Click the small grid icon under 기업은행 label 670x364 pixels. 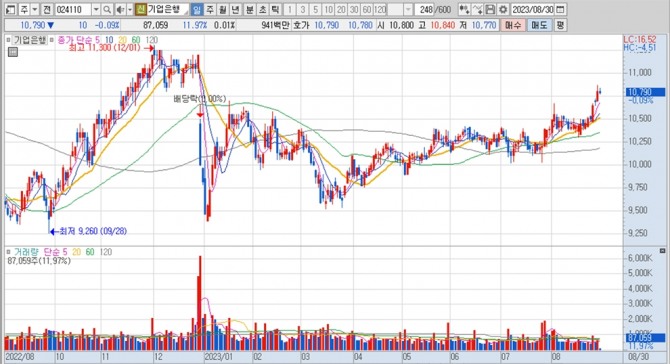pos(13,53)
